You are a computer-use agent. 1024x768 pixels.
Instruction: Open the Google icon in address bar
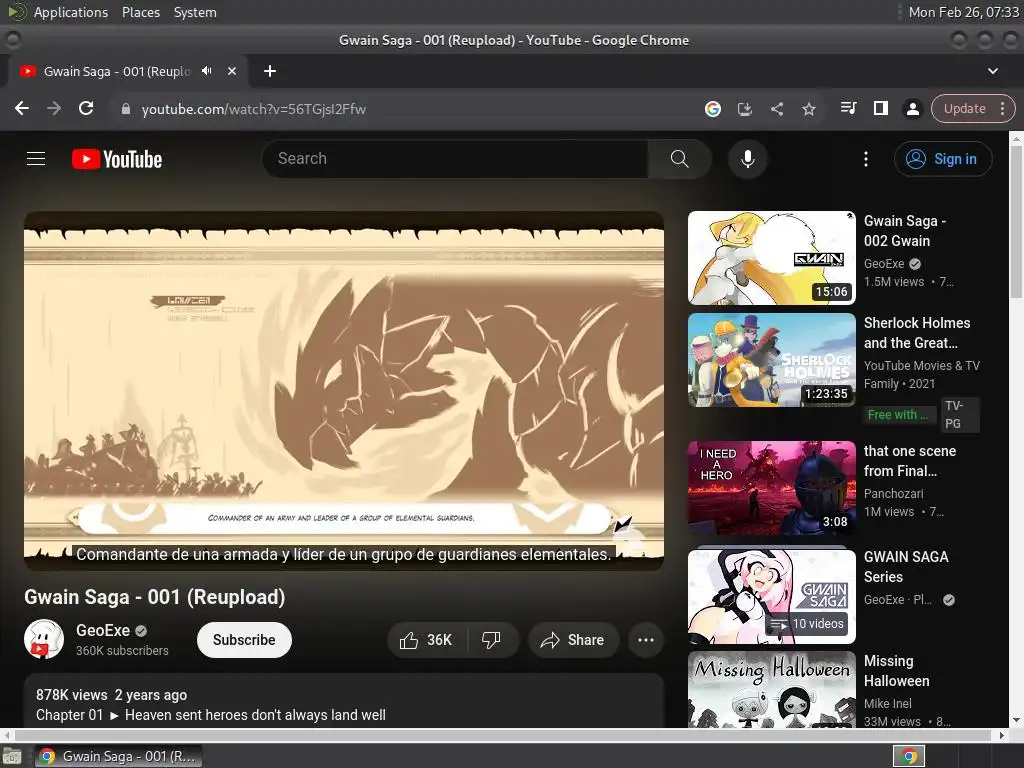(712, 109)
